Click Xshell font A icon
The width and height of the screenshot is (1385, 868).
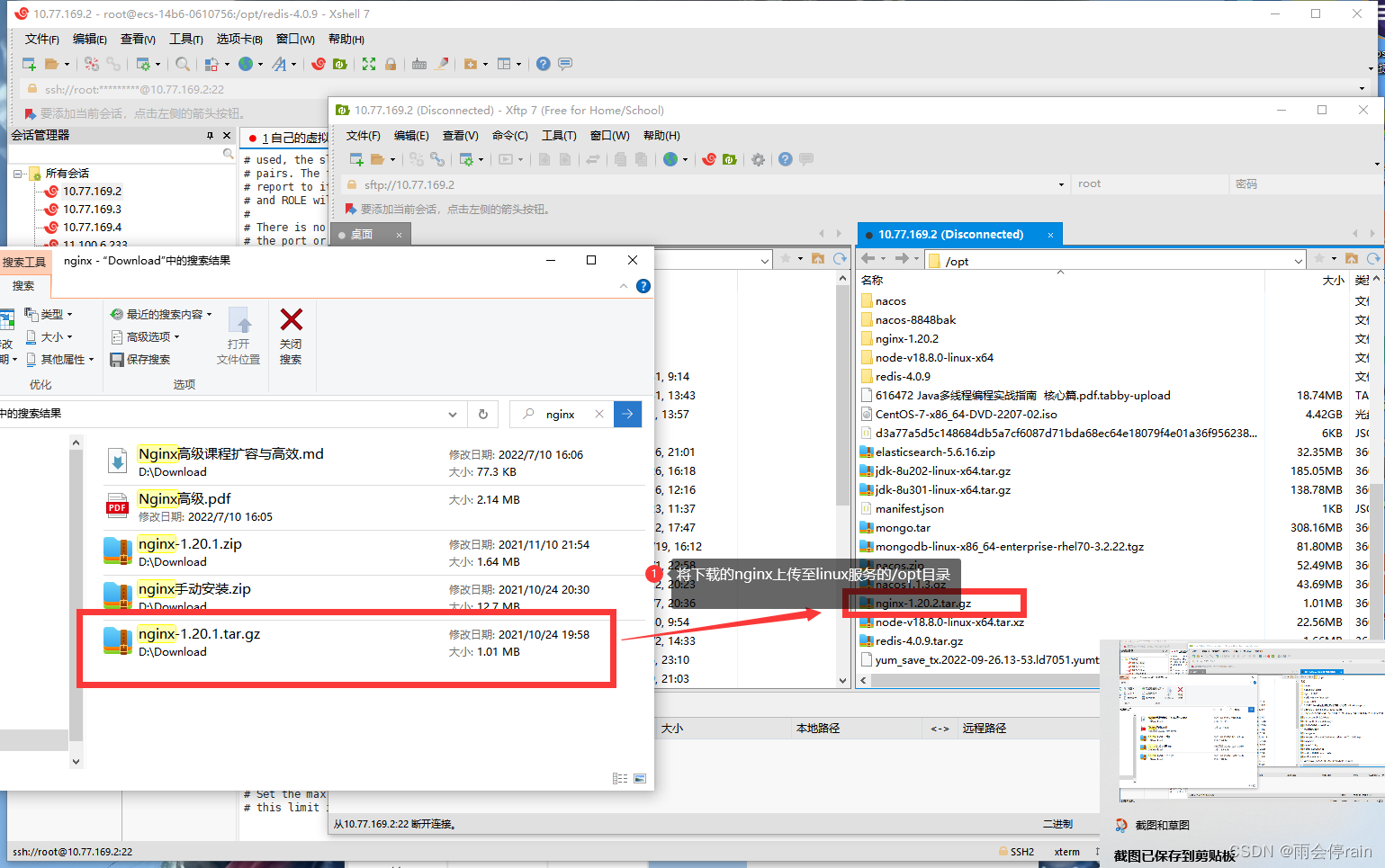click(279, 64)
